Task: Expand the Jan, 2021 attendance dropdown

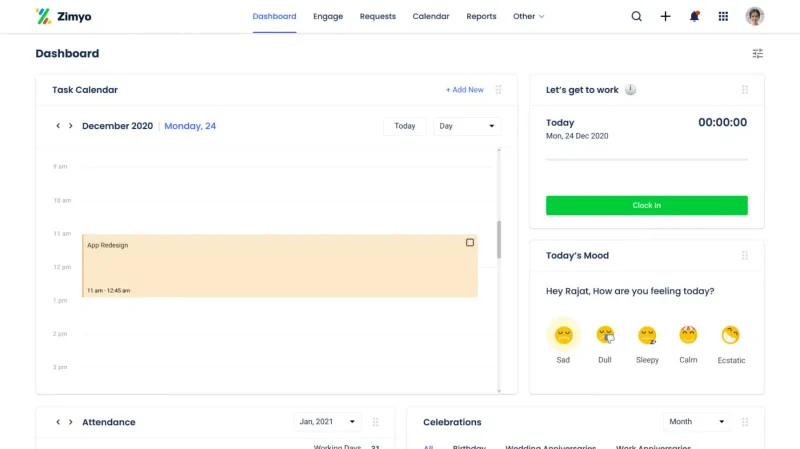Action: [325, 422]
